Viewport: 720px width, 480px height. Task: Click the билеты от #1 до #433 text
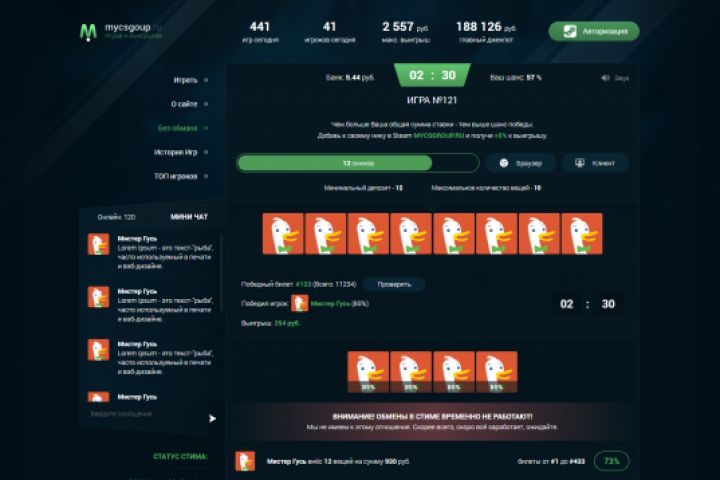click(551, 461)
